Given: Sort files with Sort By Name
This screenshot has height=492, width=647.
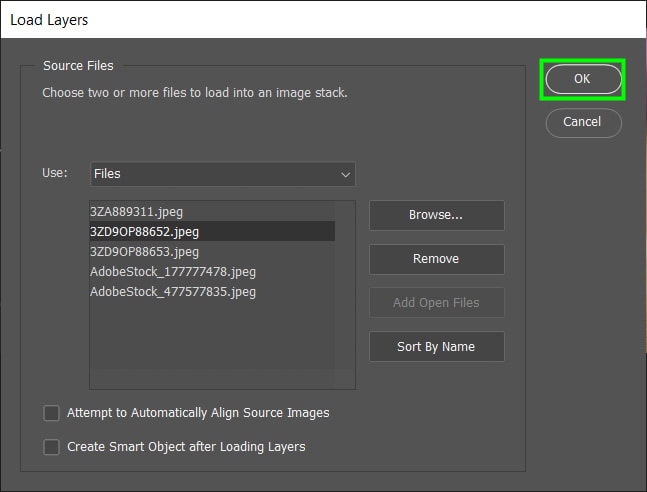Looking at the screenshot, I should [436, 347].
